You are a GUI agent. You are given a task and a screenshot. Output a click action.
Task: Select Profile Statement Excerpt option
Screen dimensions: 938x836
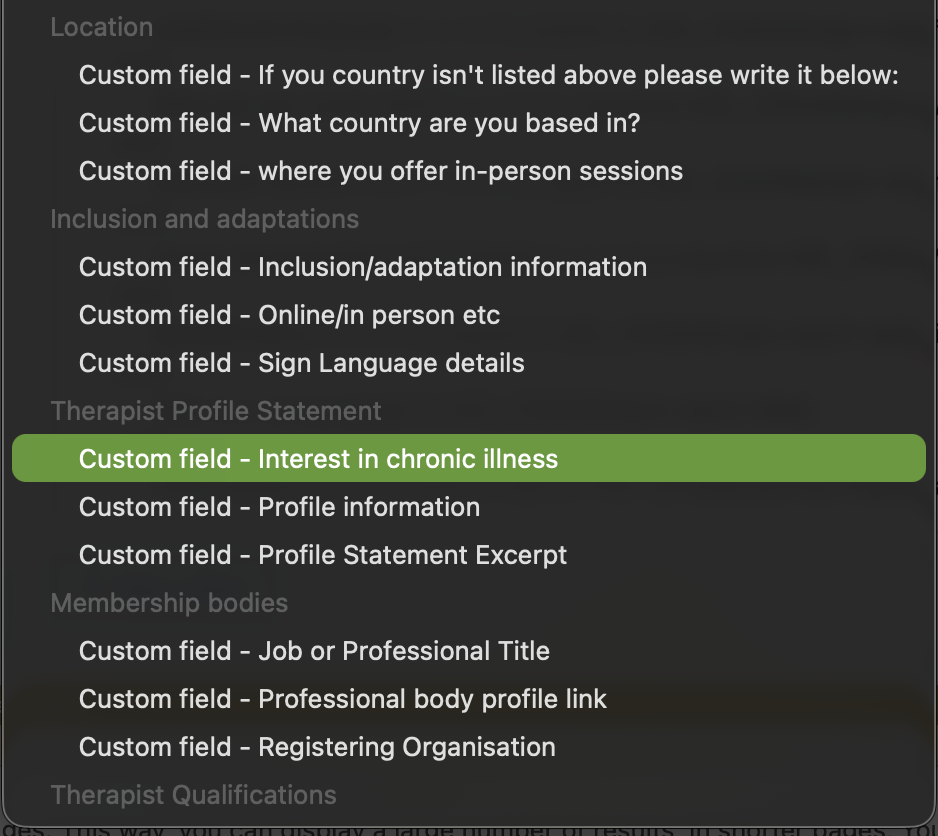coord(323,555)
